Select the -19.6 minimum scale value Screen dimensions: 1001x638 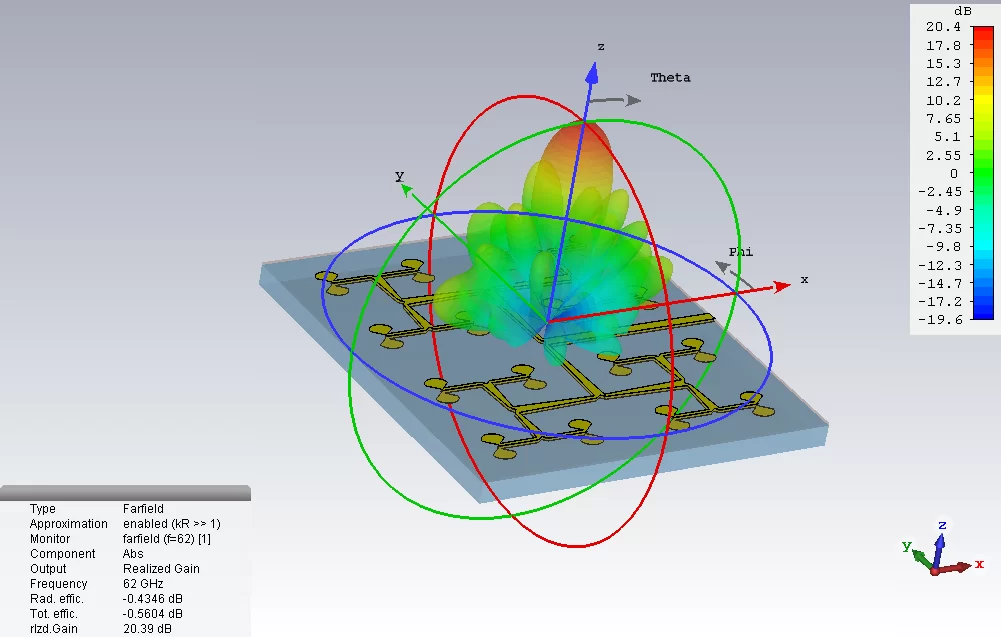[x=940, y=320]
